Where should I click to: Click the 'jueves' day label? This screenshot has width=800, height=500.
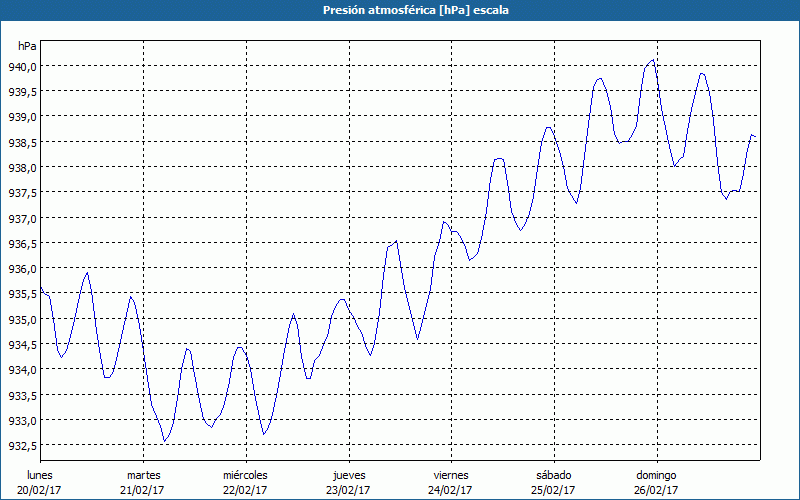point(348,474)
